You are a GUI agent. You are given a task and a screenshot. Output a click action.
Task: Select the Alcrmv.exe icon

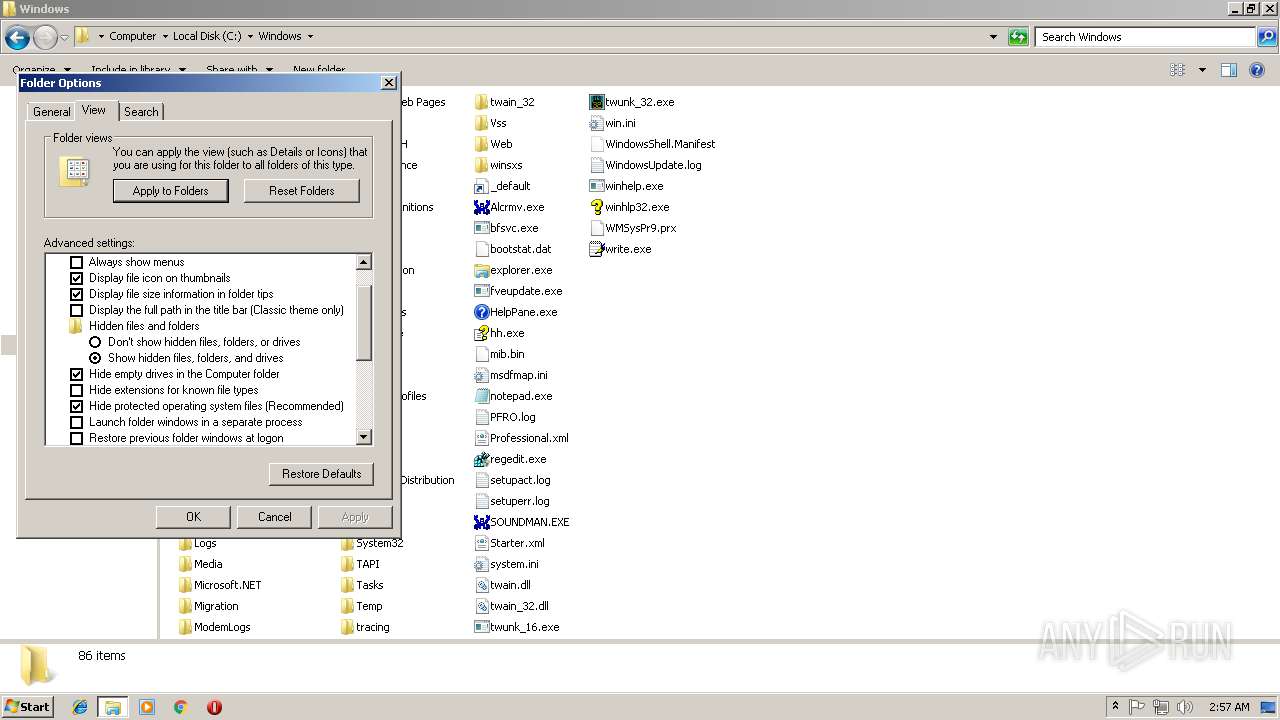[481, 207]
